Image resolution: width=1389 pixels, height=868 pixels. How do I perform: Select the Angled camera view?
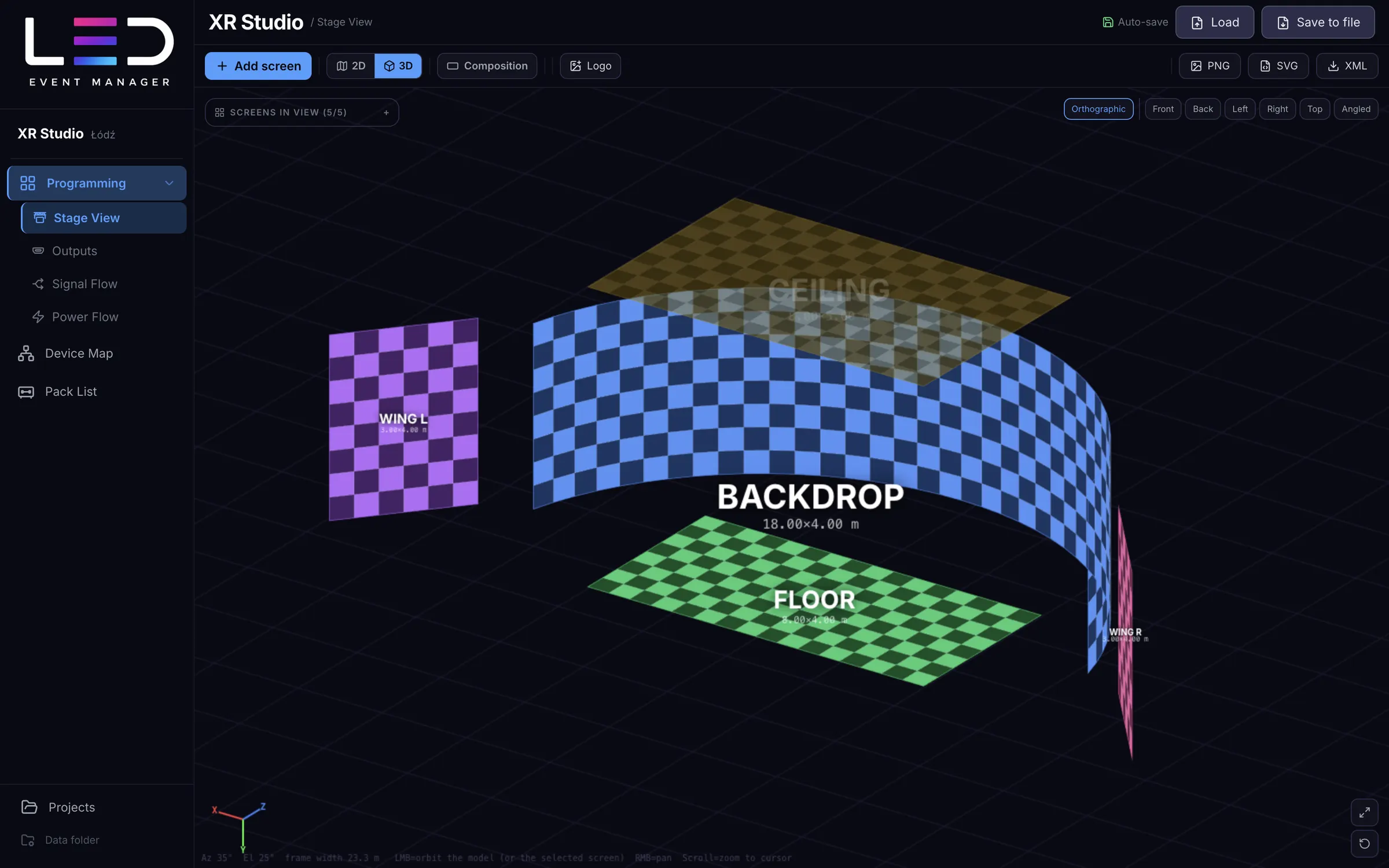point(1356,109)
